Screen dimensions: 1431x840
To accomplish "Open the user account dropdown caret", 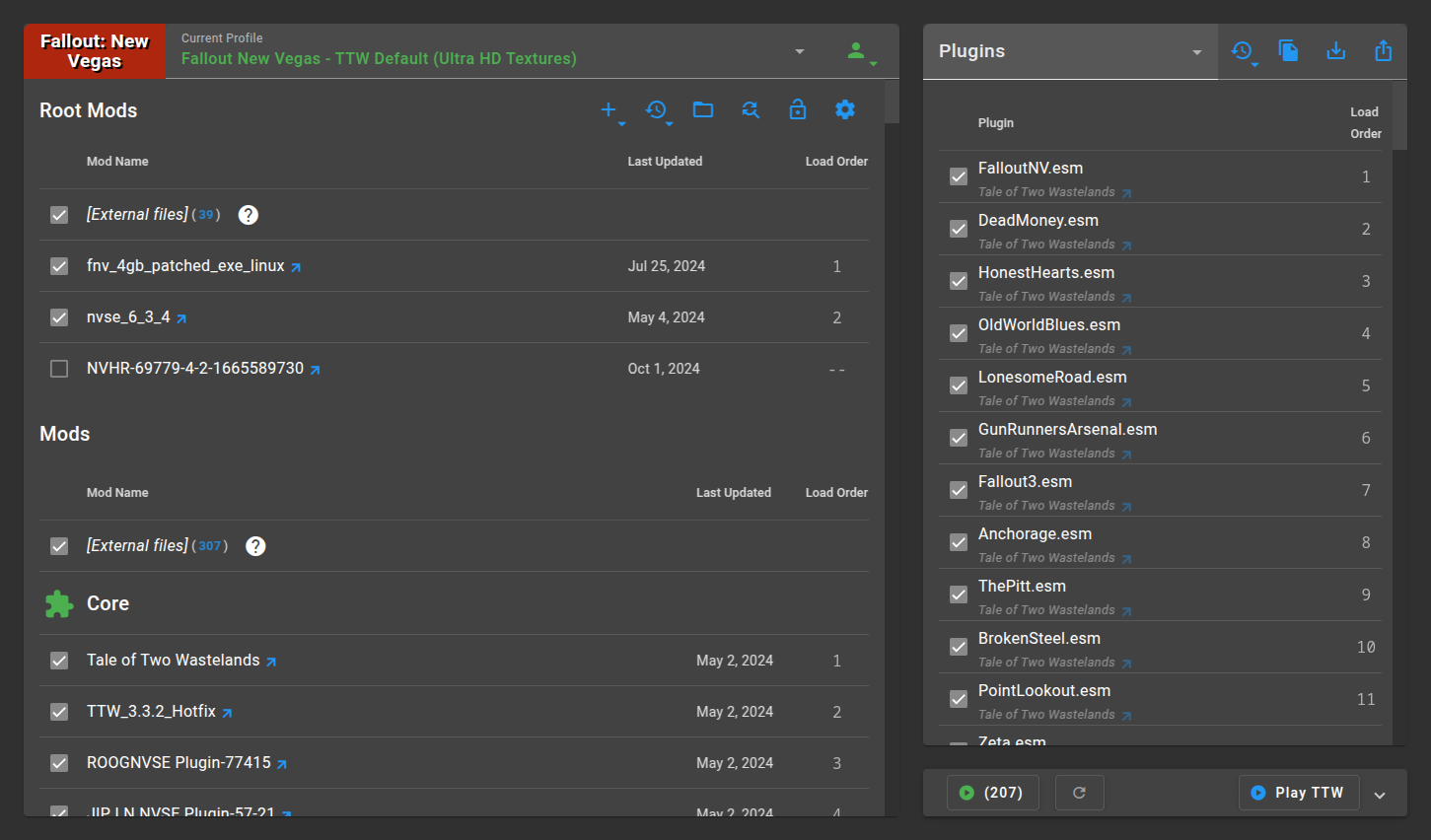I will coord(874,64).
